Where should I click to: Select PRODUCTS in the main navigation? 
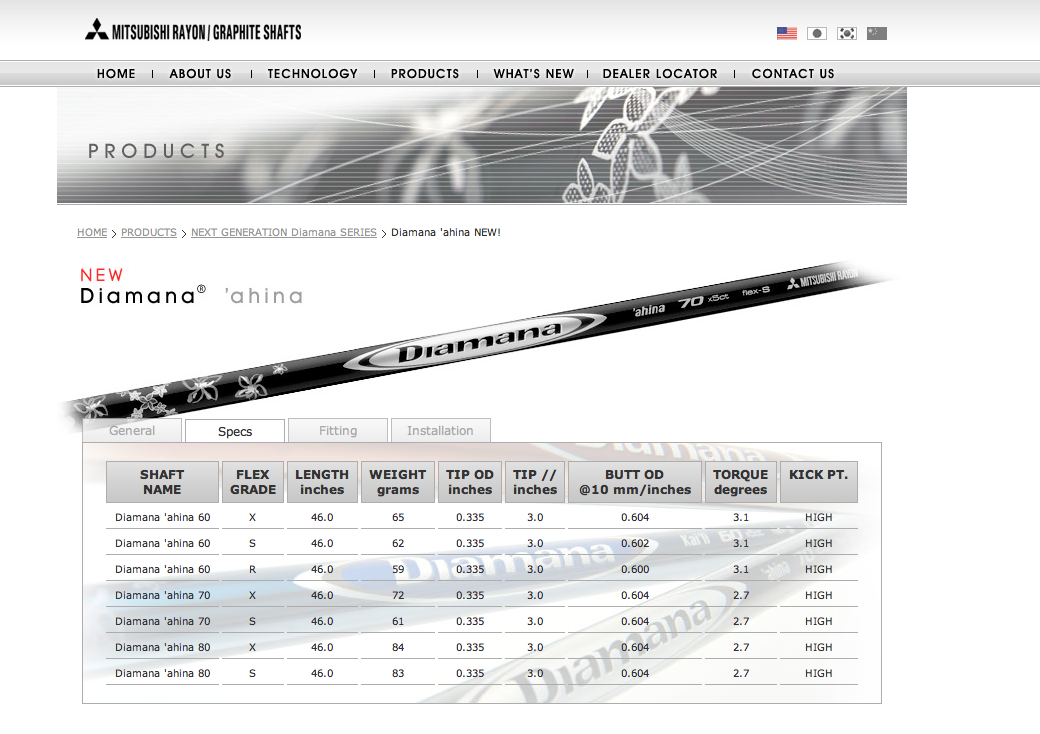(424, 74)
